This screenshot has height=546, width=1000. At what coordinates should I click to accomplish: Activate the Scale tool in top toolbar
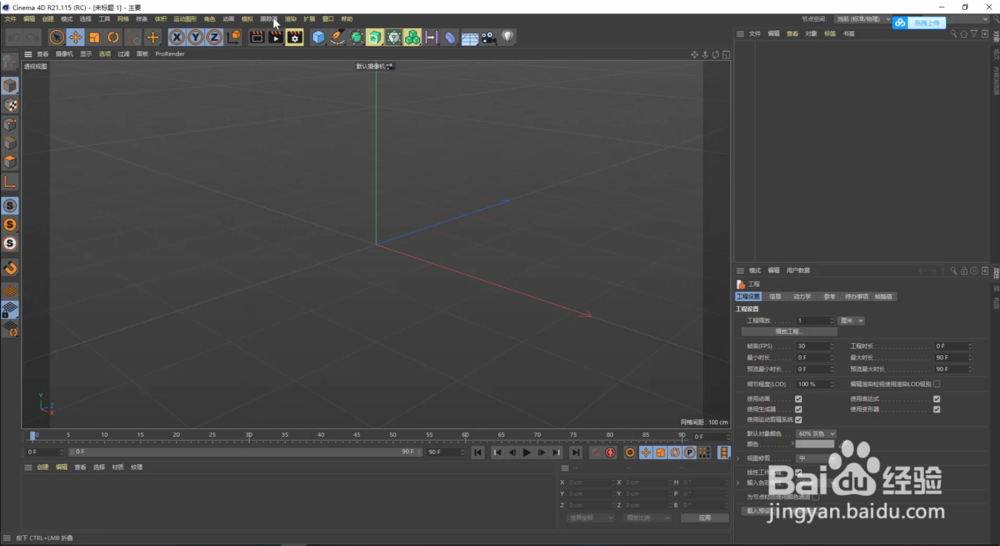[94, 38]
